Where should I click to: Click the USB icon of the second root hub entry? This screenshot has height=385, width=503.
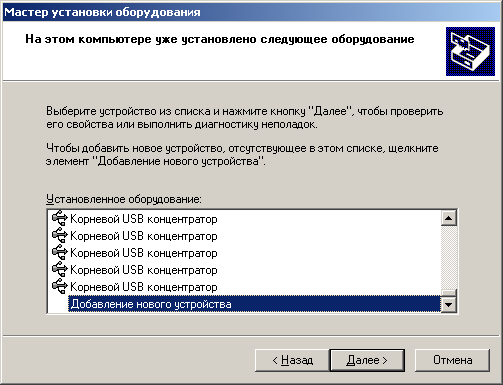coord(60,235)
